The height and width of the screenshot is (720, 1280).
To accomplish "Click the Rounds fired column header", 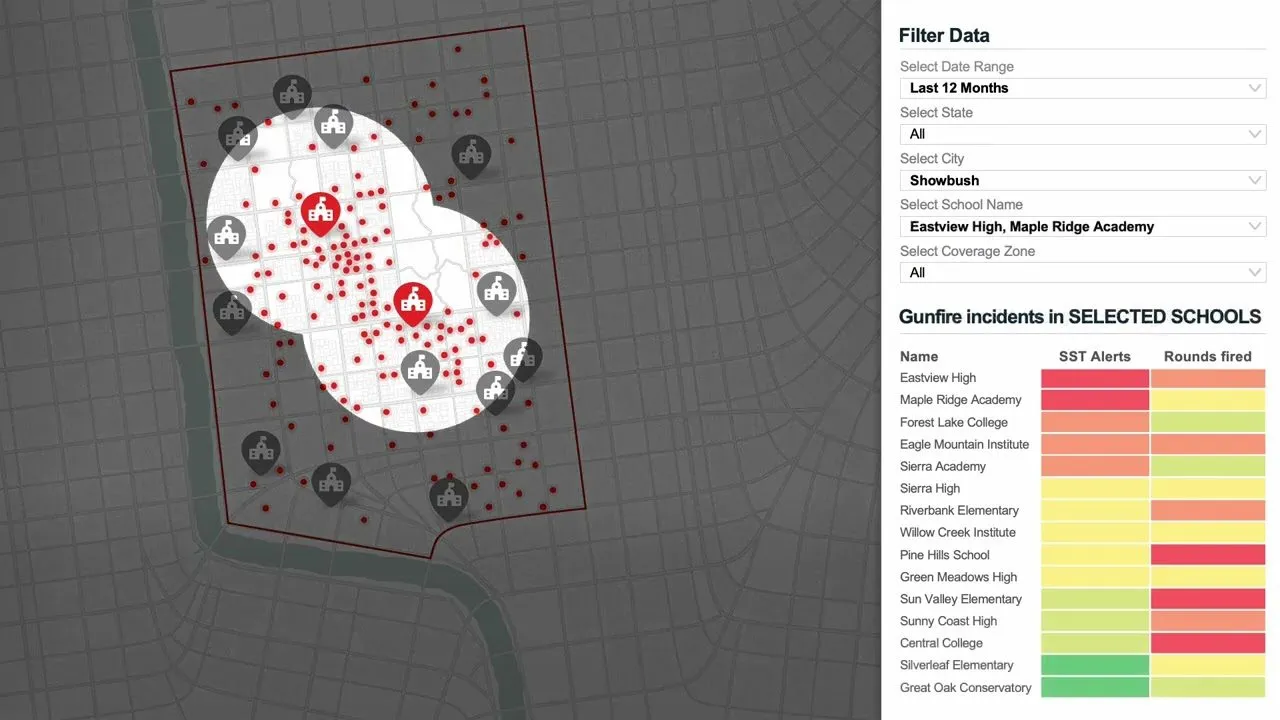I will (1209, 356).
